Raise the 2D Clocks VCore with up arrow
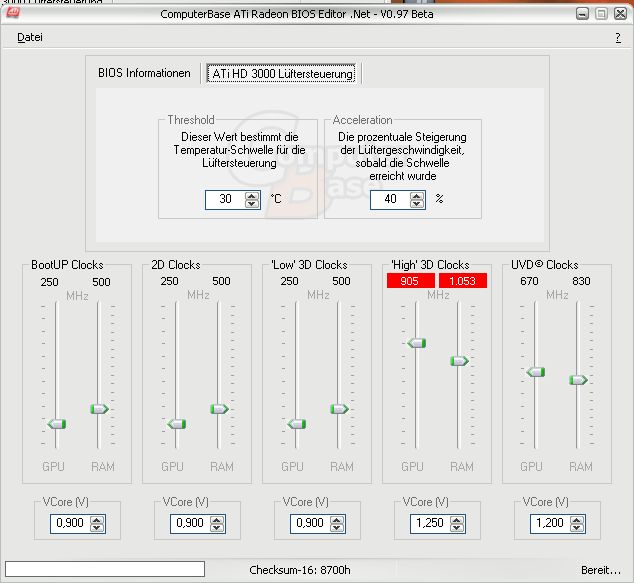This screenshot has width=634, height=583. (217, 520)
